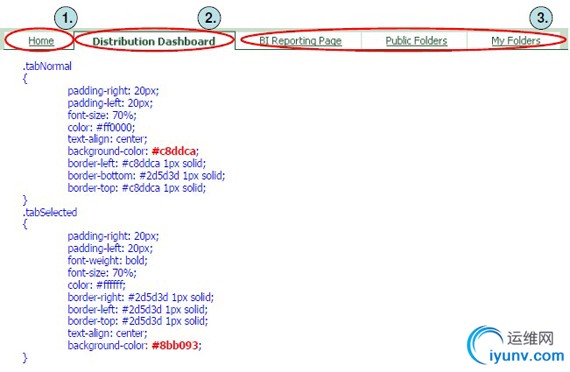Switch to the BI Reporting Page tab
Image resolution: width=570 pixels, height=372 pixels.
click(x=300, y=41)
